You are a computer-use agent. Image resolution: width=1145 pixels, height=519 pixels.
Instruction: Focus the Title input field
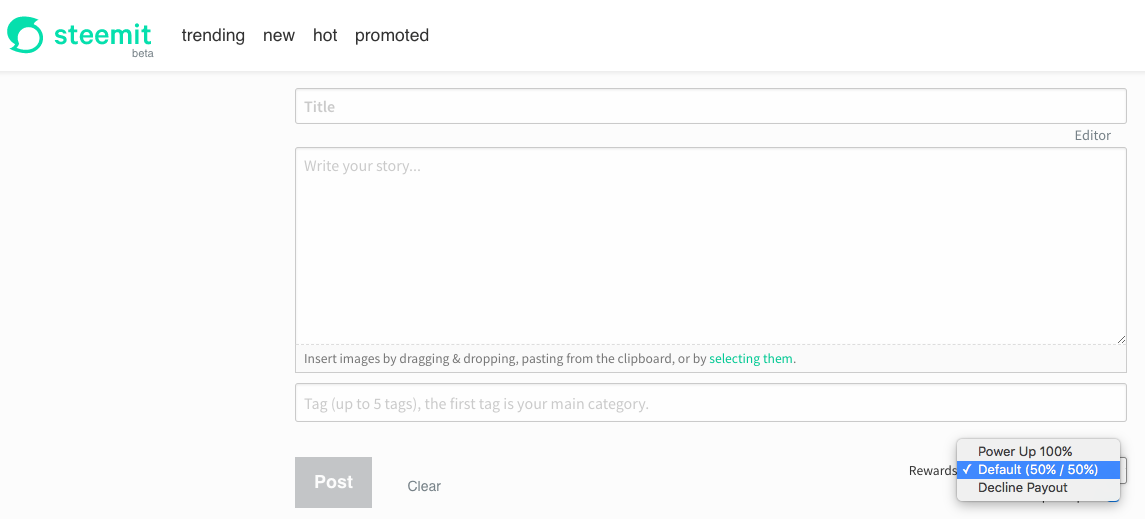pyautogui.click(x=711, y=107)
